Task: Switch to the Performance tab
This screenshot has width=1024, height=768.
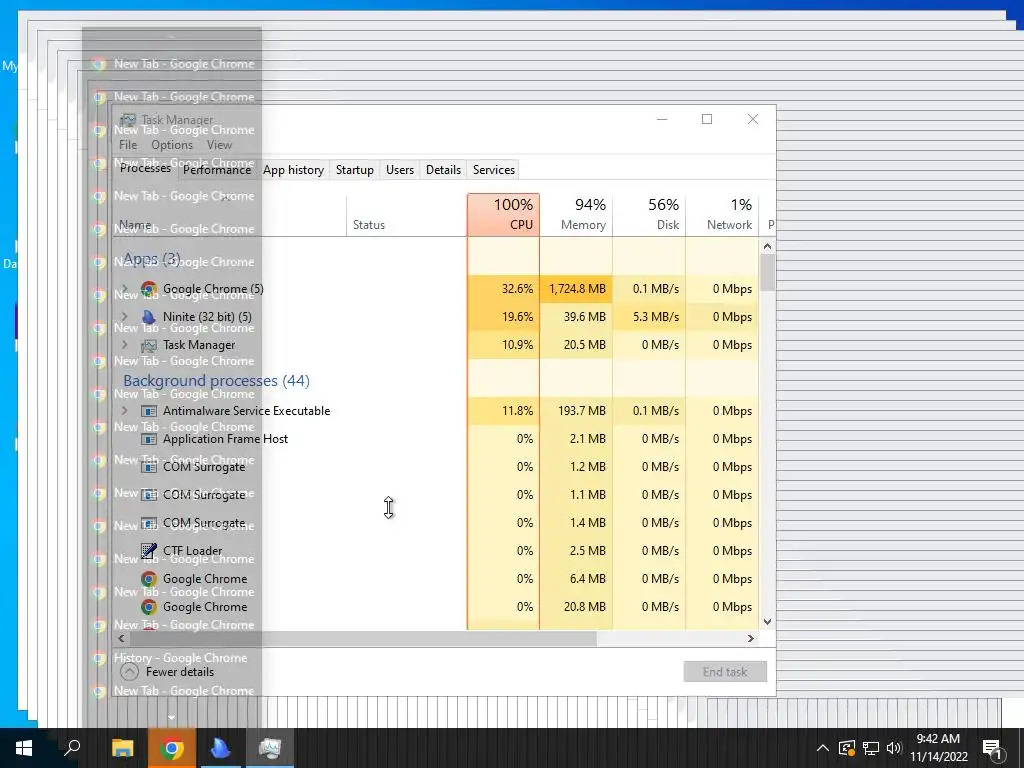Action: tap(217, 170)
